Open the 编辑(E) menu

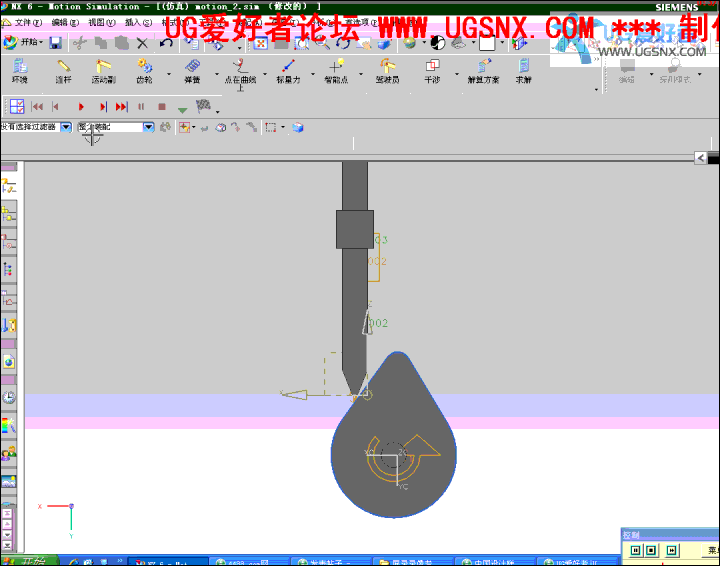point(65,22)
